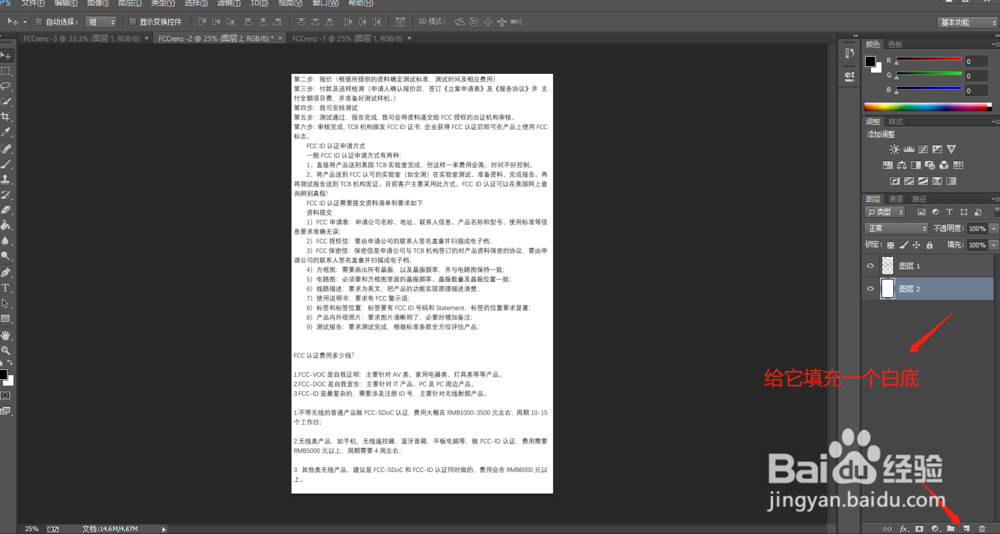Enable 显示变换控件 checkbox

point(132,22)
